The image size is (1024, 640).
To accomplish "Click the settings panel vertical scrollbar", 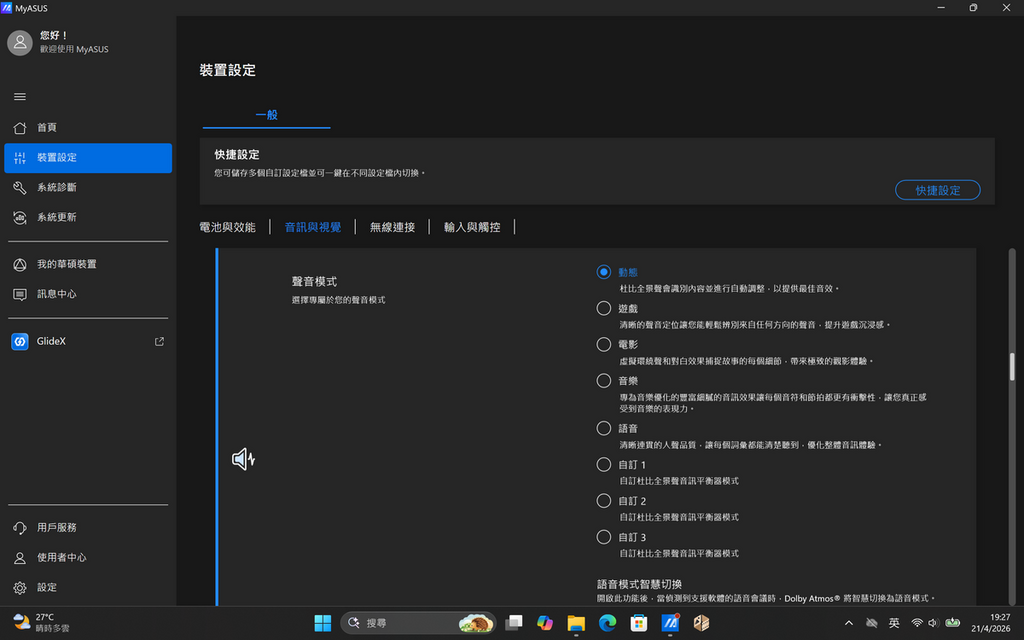I will [1012, 366].
